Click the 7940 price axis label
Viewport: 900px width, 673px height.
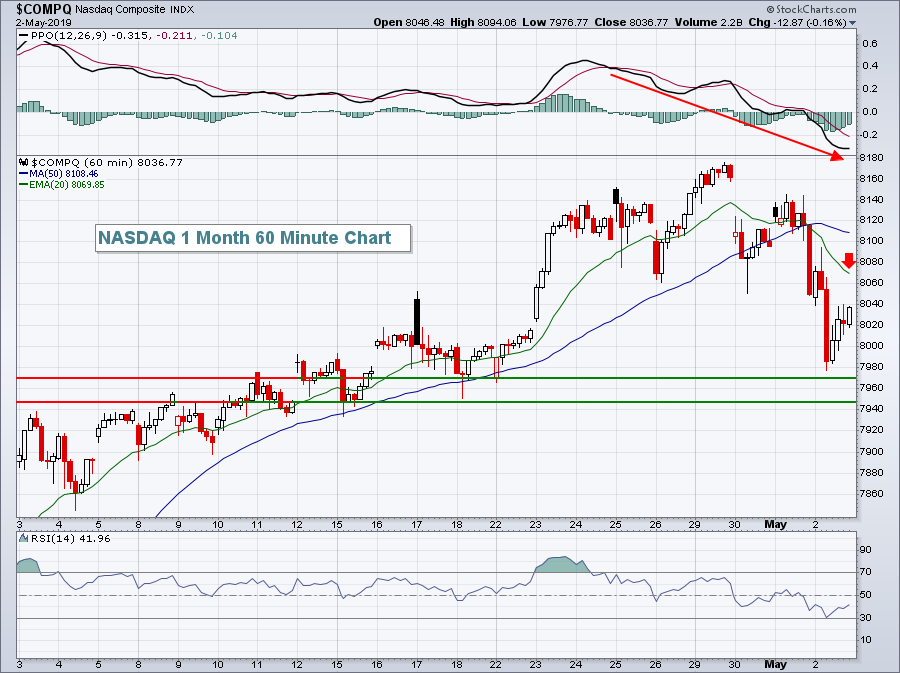pyautogui.click(x=872, y=409)
